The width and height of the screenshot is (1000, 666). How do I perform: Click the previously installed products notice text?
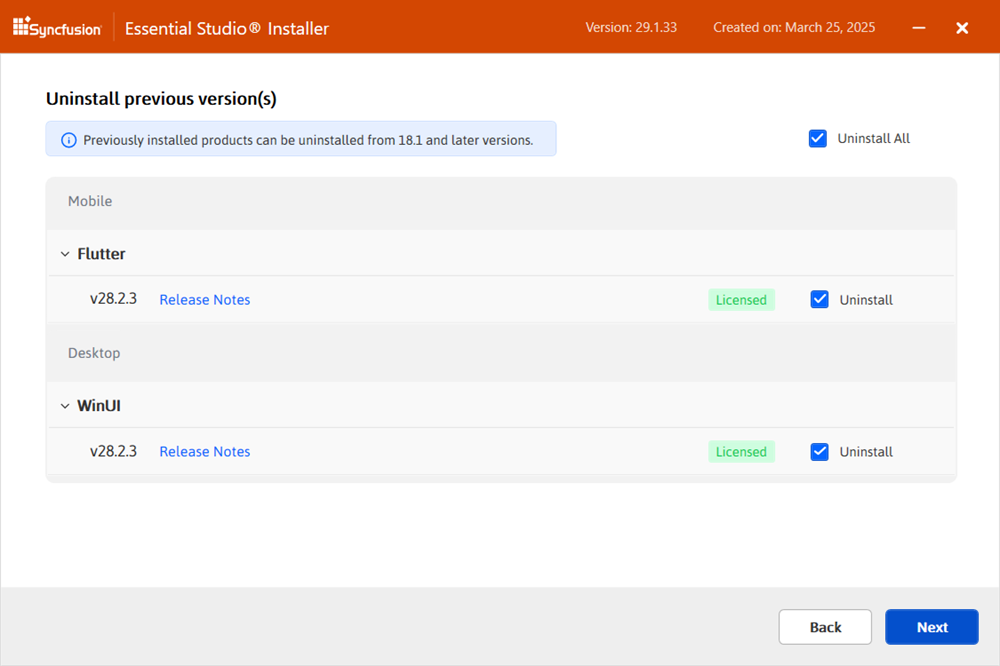click(308, 140)
